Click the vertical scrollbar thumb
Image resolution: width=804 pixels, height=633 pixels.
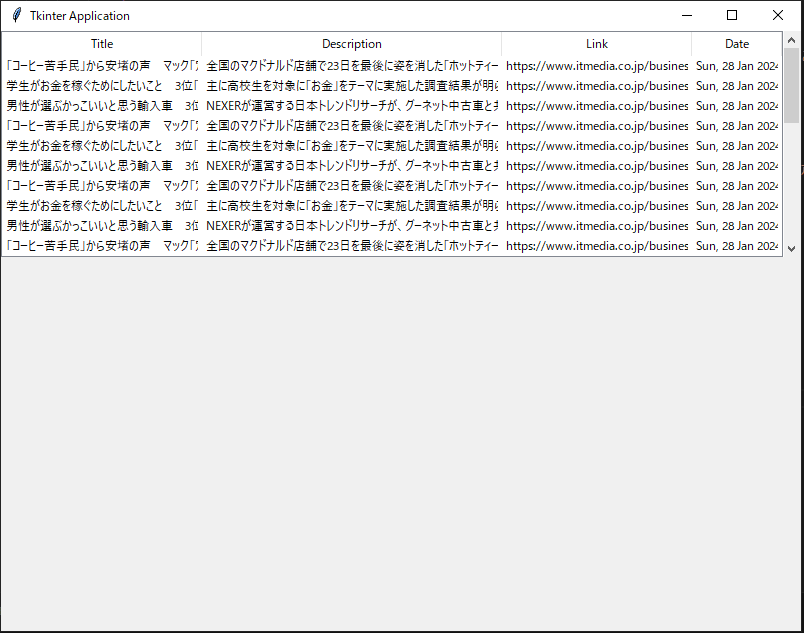coord(791,85)
